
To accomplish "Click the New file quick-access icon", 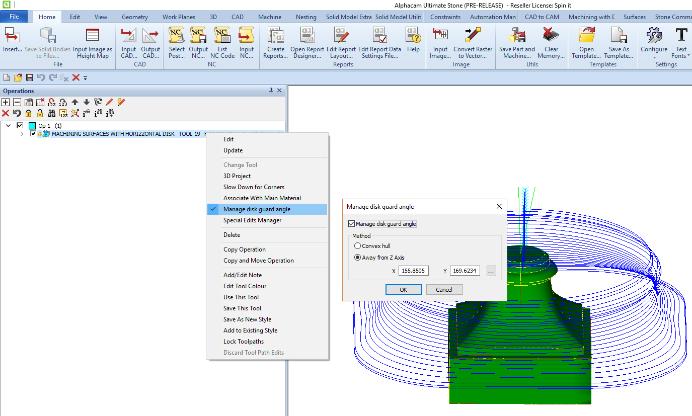I will 7,78.
